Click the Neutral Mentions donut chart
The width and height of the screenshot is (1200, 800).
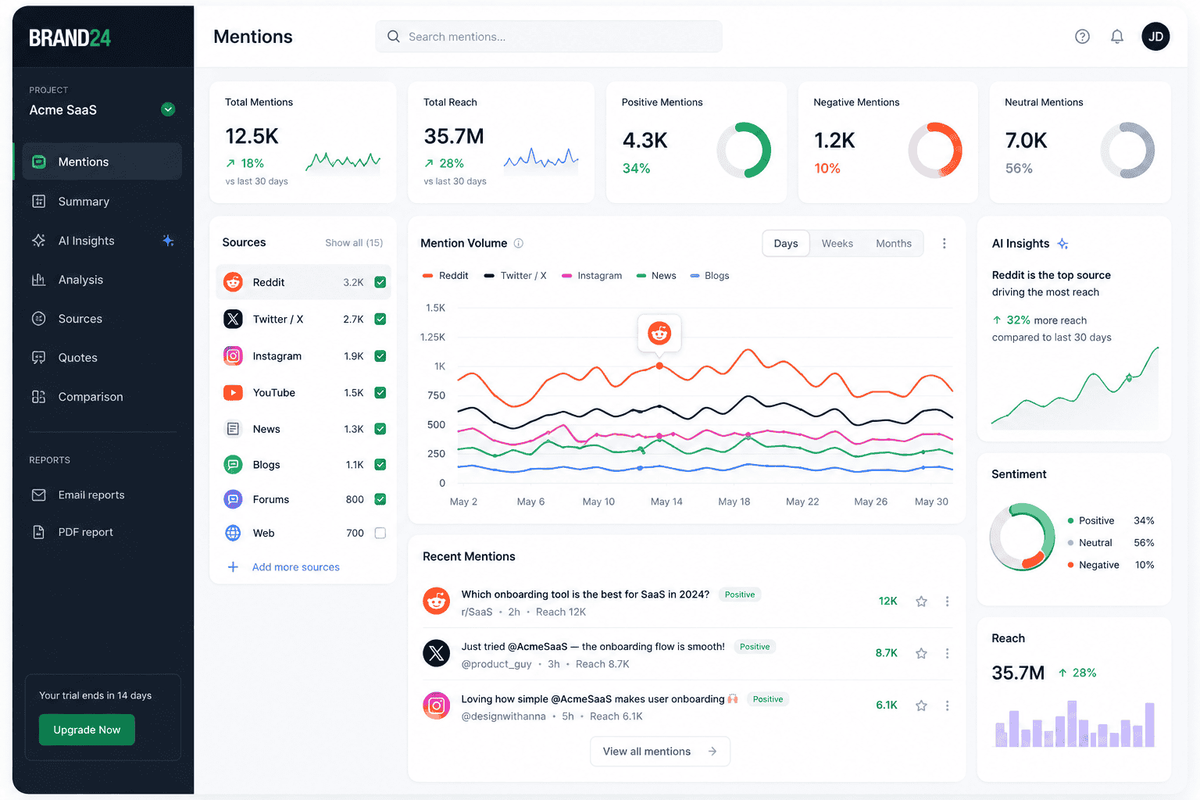(x=1128, y=151)
